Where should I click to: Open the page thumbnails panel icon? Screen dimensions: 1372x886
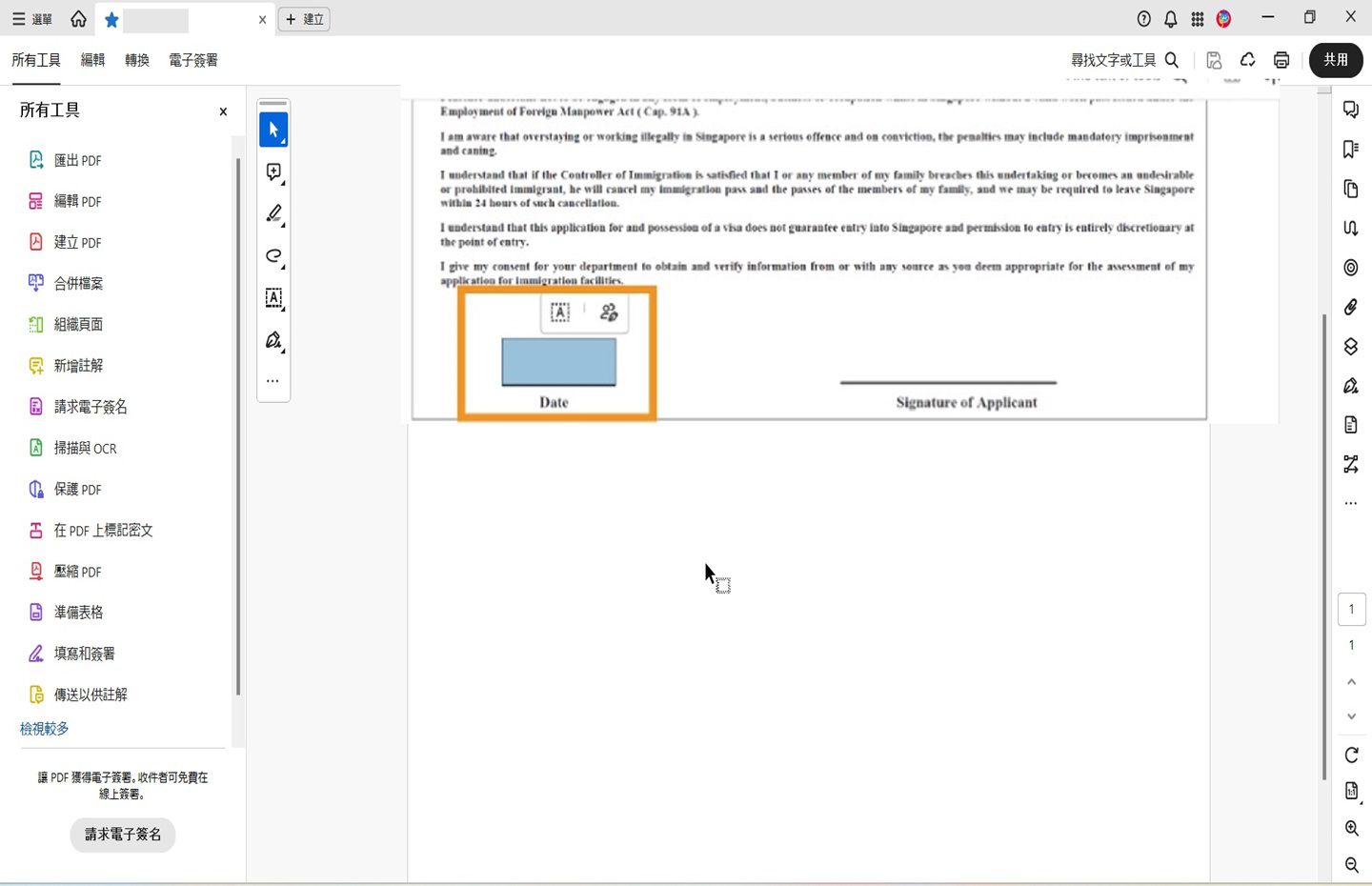tap(1351, 189)
